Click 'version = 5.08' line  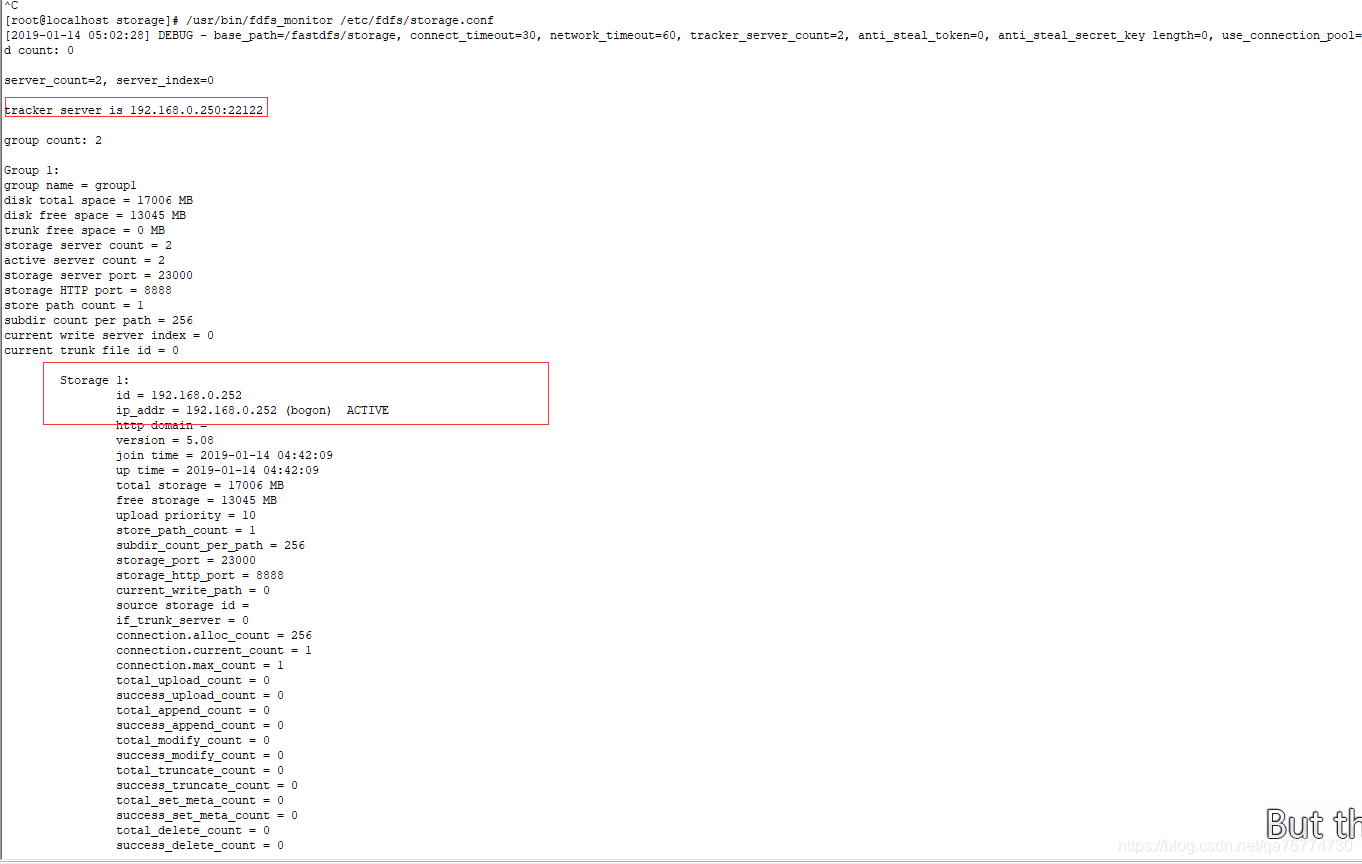165,440
